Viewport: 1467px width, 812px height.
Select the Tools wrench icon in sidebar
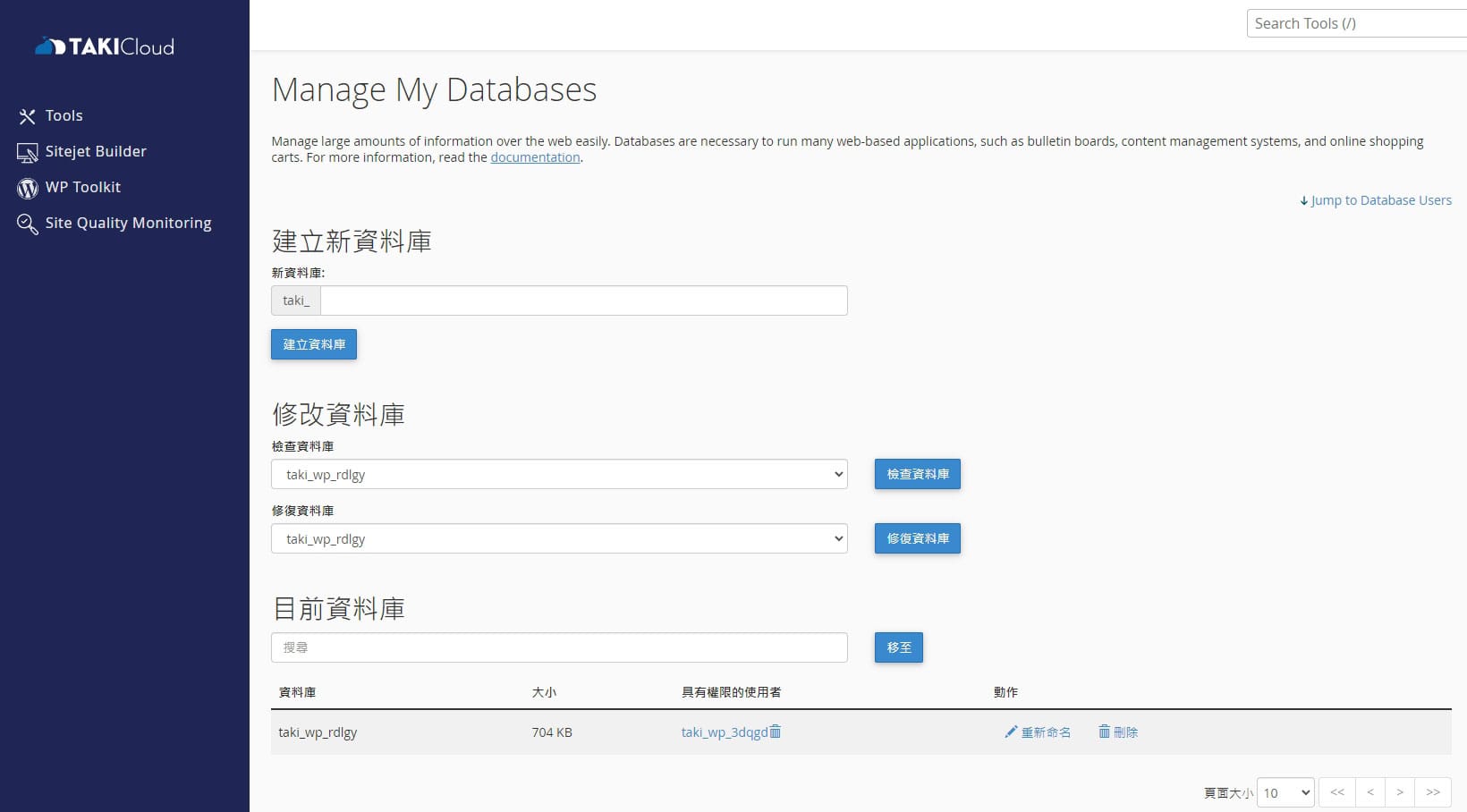(27, 115)
